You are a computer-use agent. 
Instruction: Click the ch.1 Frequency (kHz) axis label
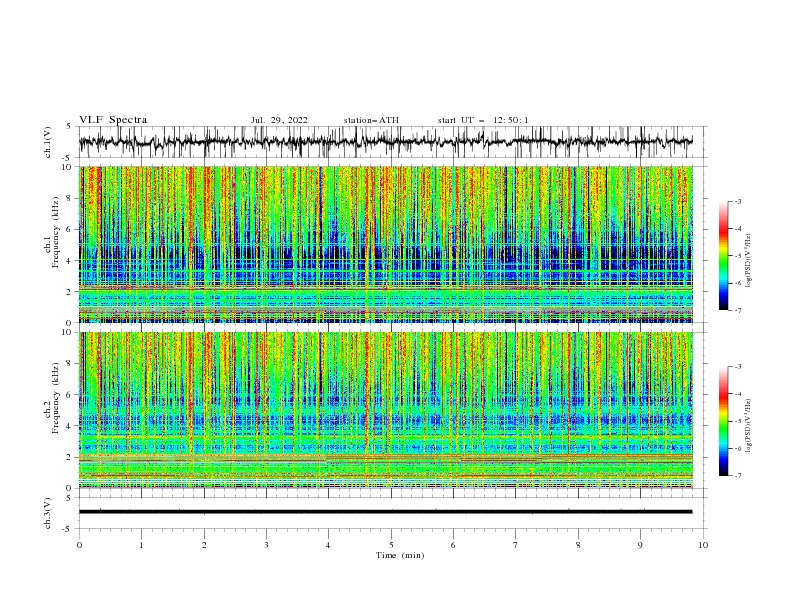pyautogui.click(x=52, y=230)
